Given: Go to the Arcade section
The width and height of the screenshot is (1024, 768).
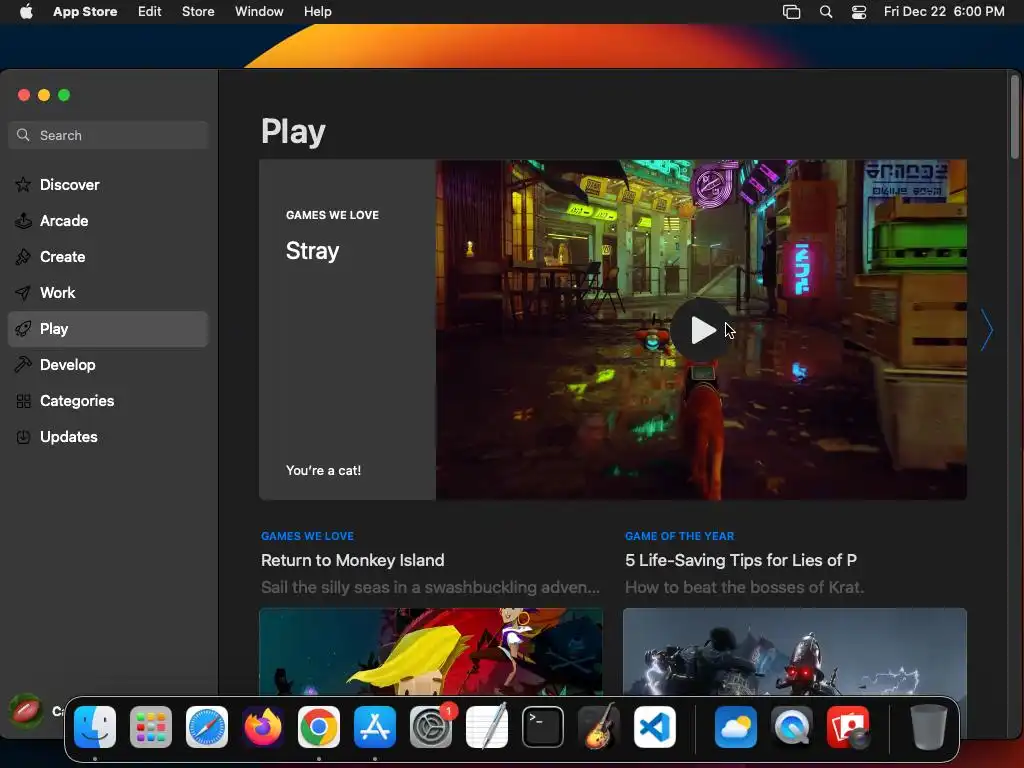Looking at the screenshot, I should (x=108, y=221).
